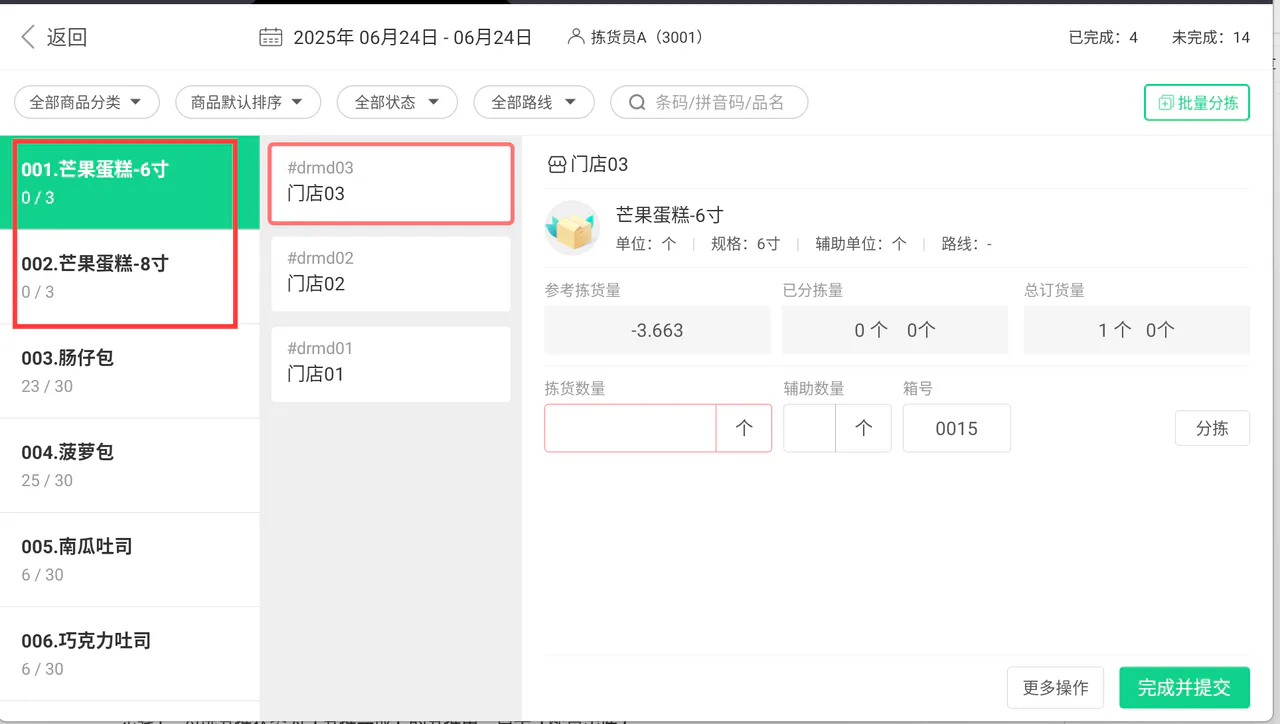Click the 个 unit next to 辅助数量
The height and width of the screenshot is (724, 1280).
[x=864, y=428]
